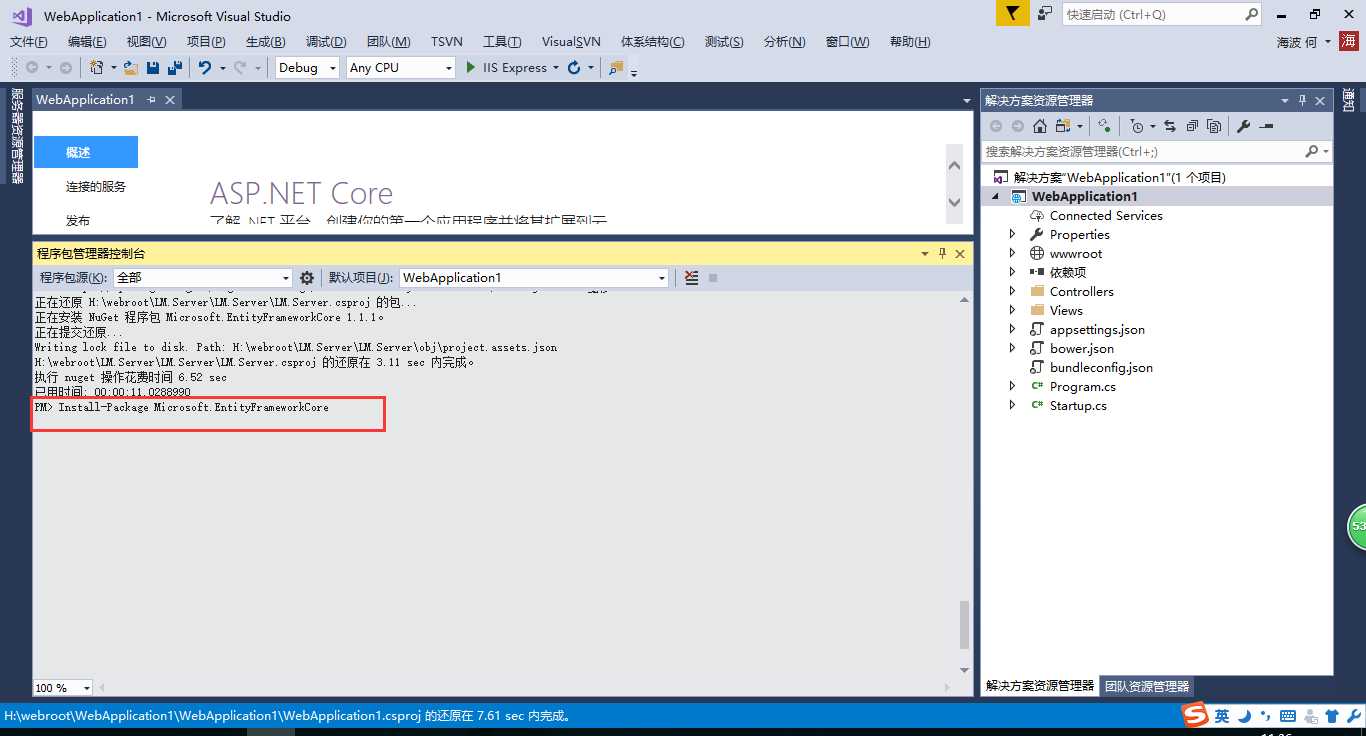1366x736 pixels.
Task: Click the PM> Install-Package command line
Action: coord(182,408)
